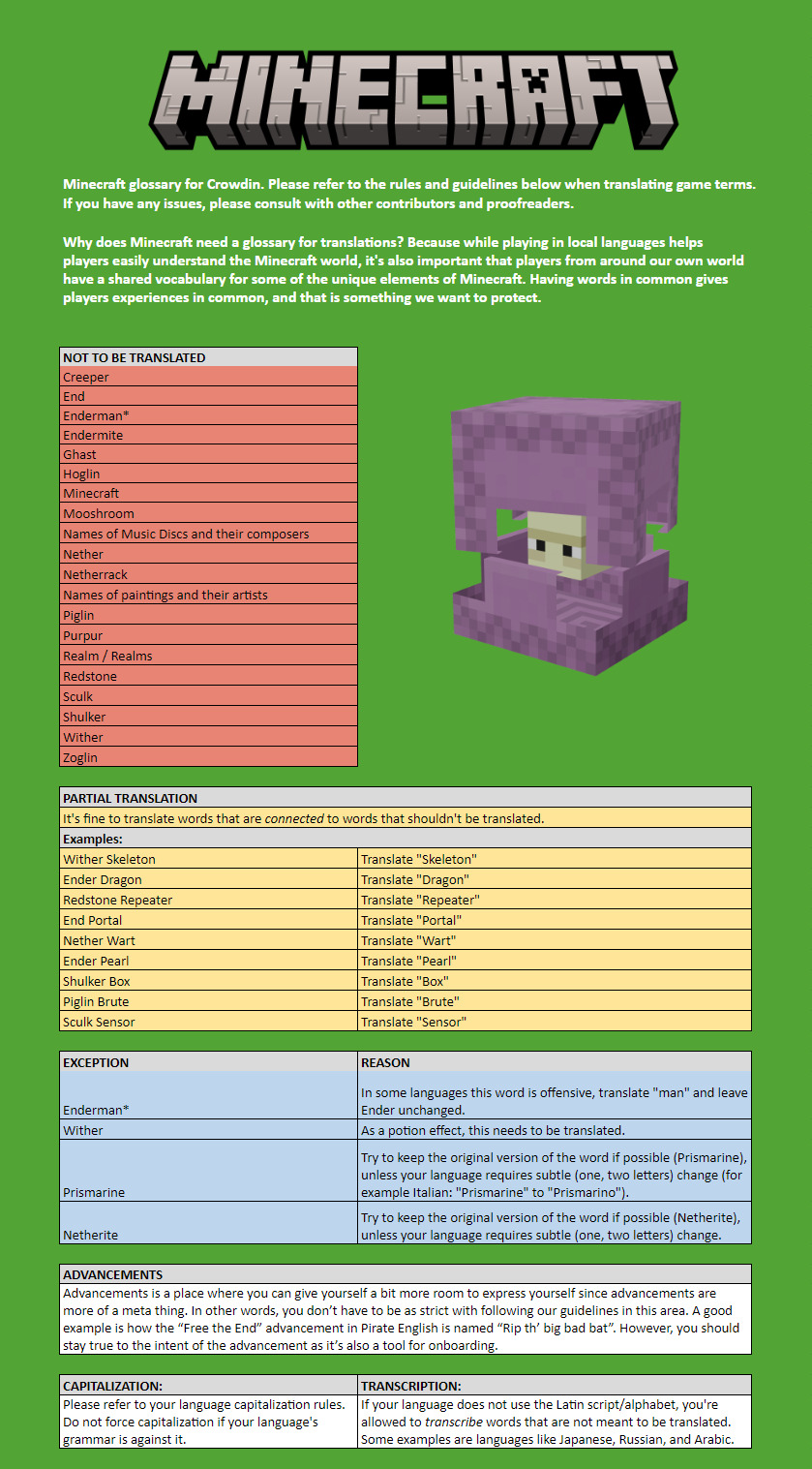The image size is (812, 1469).
Task: Select the standalone "Redstone" cell
Action: tap(209, 676)
